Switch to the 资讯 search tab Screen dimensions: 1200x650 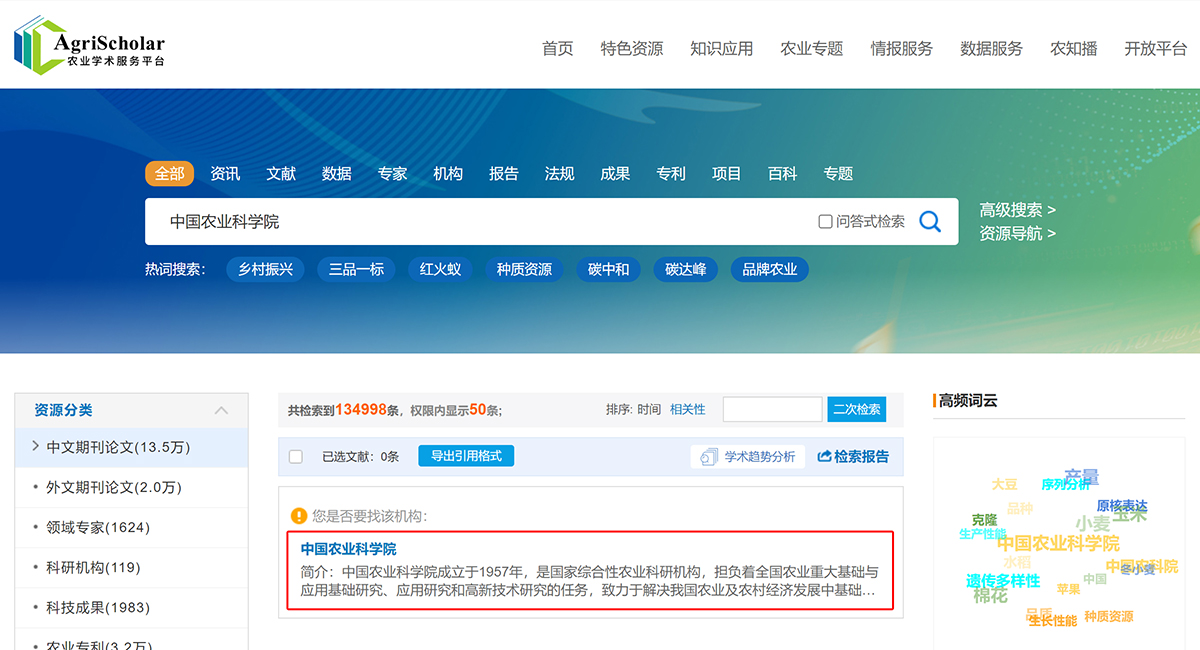coord(225,174)
